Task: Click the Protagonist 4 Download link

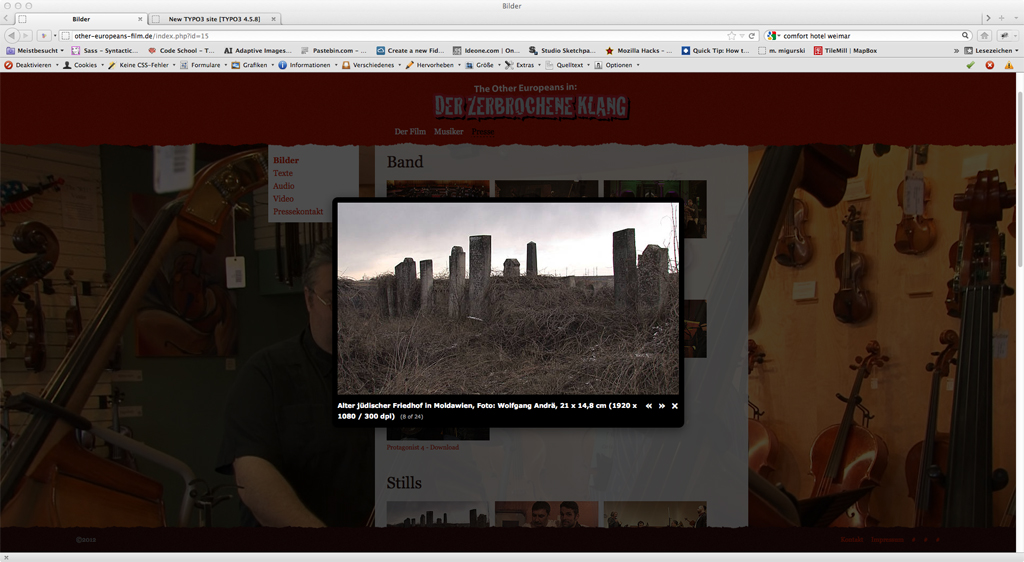Action: 423,447
